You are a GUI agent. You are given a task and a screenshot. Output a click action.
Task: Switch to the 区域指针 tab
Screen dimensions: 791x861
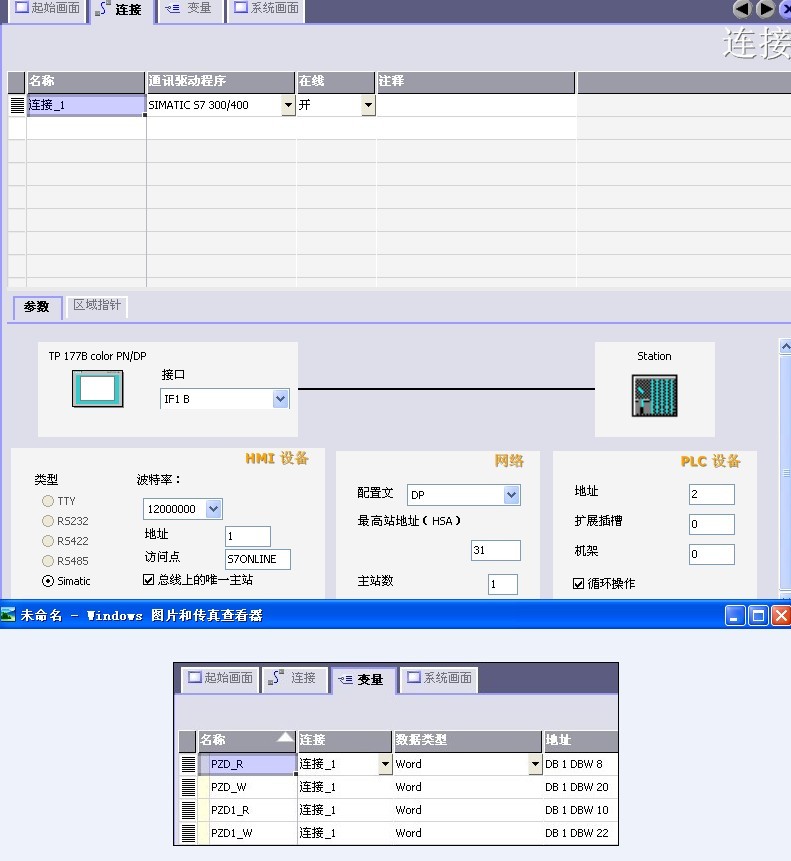(97, 305)
